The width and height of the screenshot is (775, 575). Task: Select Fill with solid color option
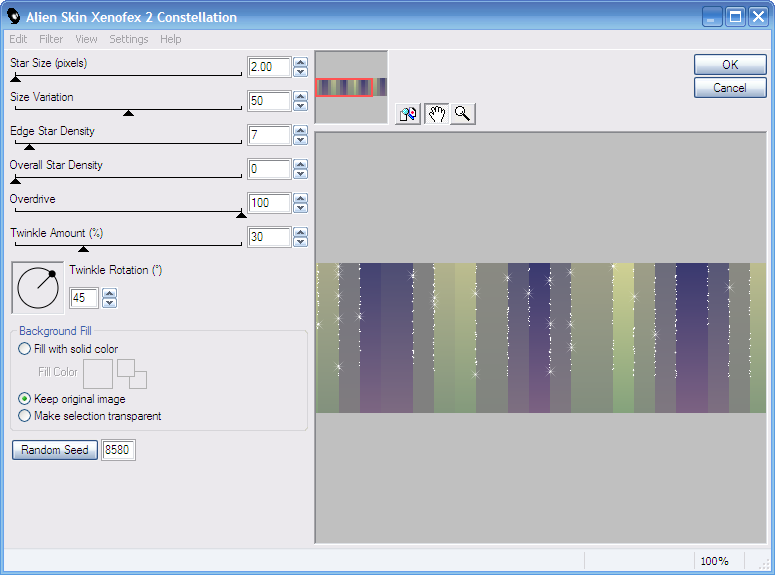click(24, 349)
